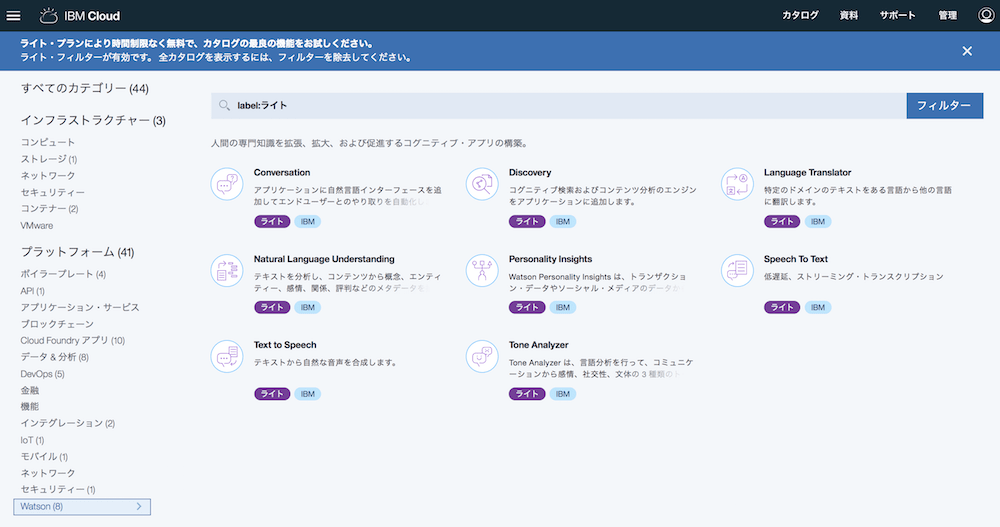
Task: Select データ & 分析 (8) category
Action: 54,357
